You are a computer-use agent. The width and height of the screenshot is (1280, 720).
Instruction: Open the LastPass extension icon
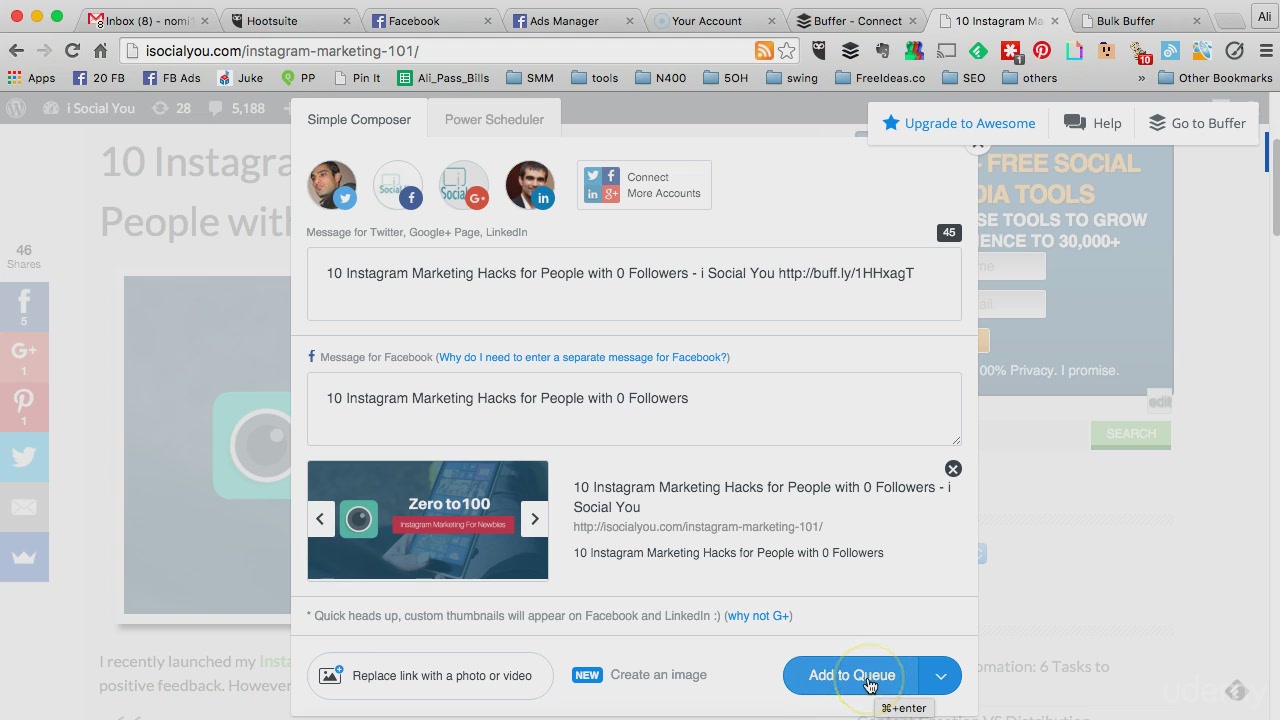[x=1010, y=51]
